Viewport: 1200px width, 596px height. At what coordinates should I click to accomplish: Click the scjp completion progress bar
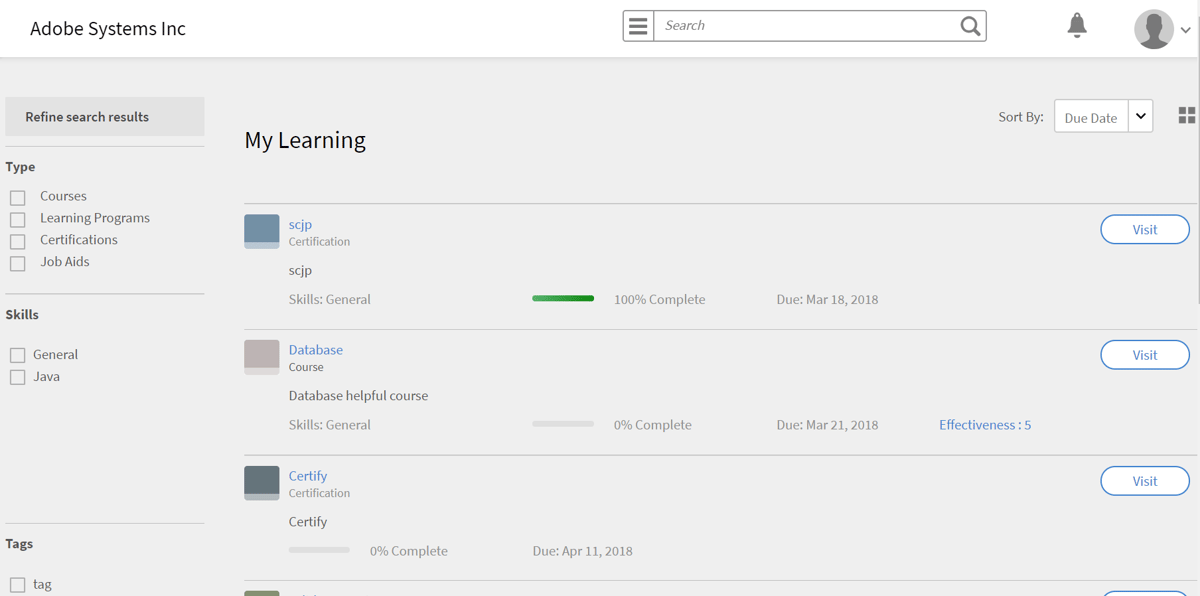[562, 298]
